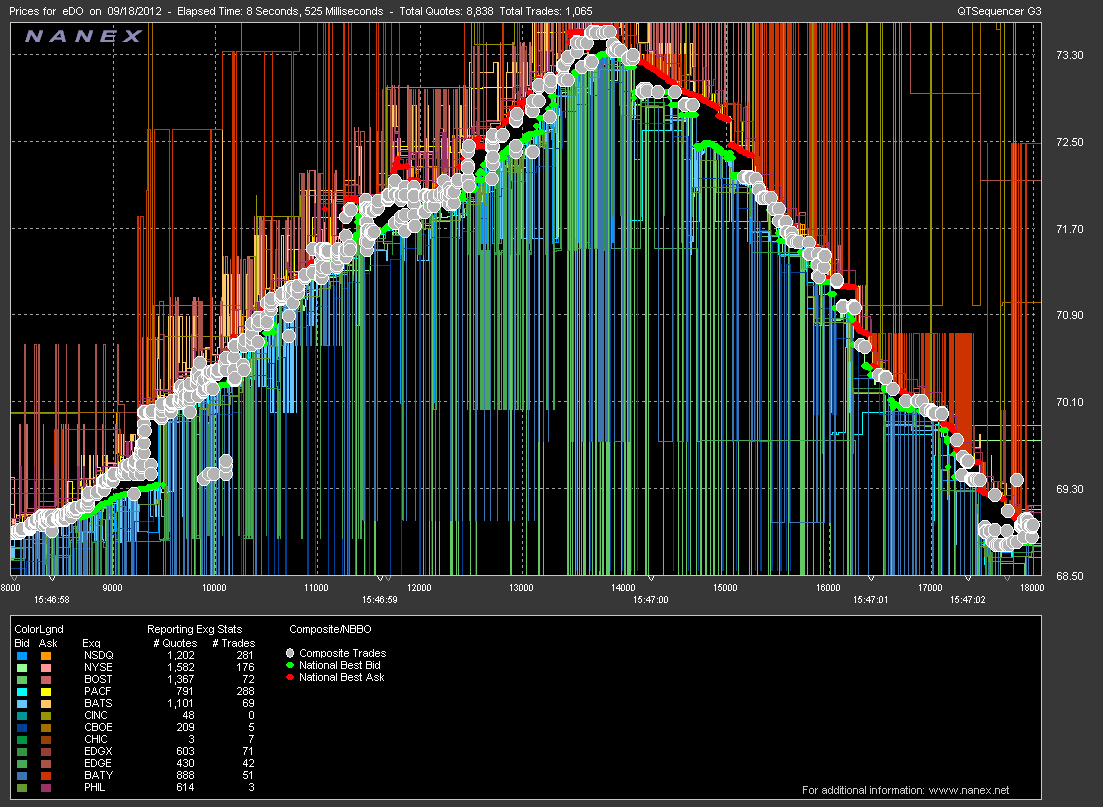Click the PHIL ask color swatch

coord(46,787)
